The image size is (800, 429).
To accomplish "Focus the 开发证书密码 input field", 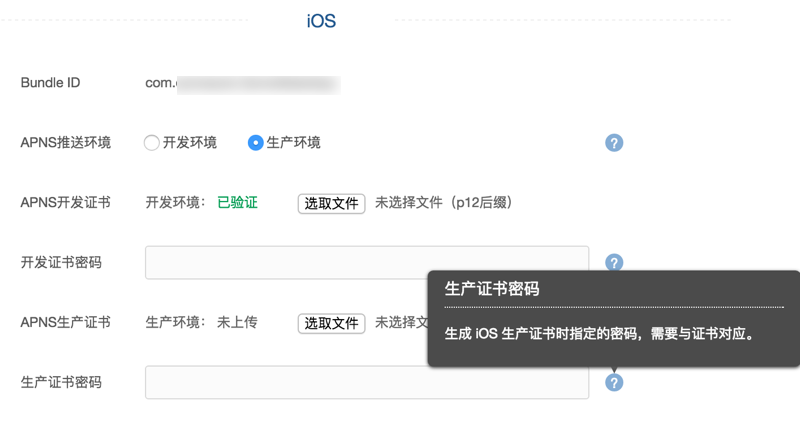I will [x=366, y=262].
